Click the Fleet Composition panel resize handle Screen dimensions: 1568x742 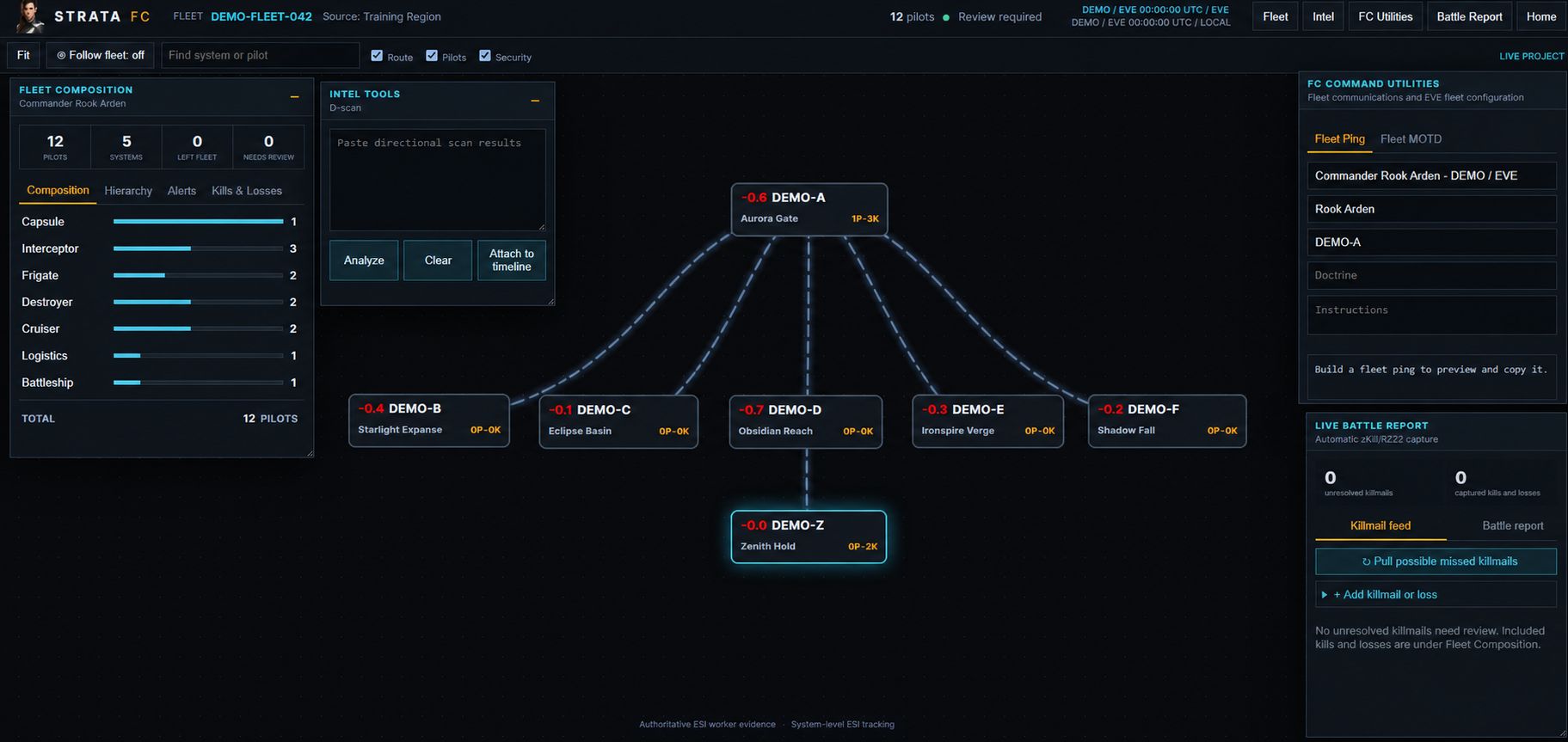[309, 452]
